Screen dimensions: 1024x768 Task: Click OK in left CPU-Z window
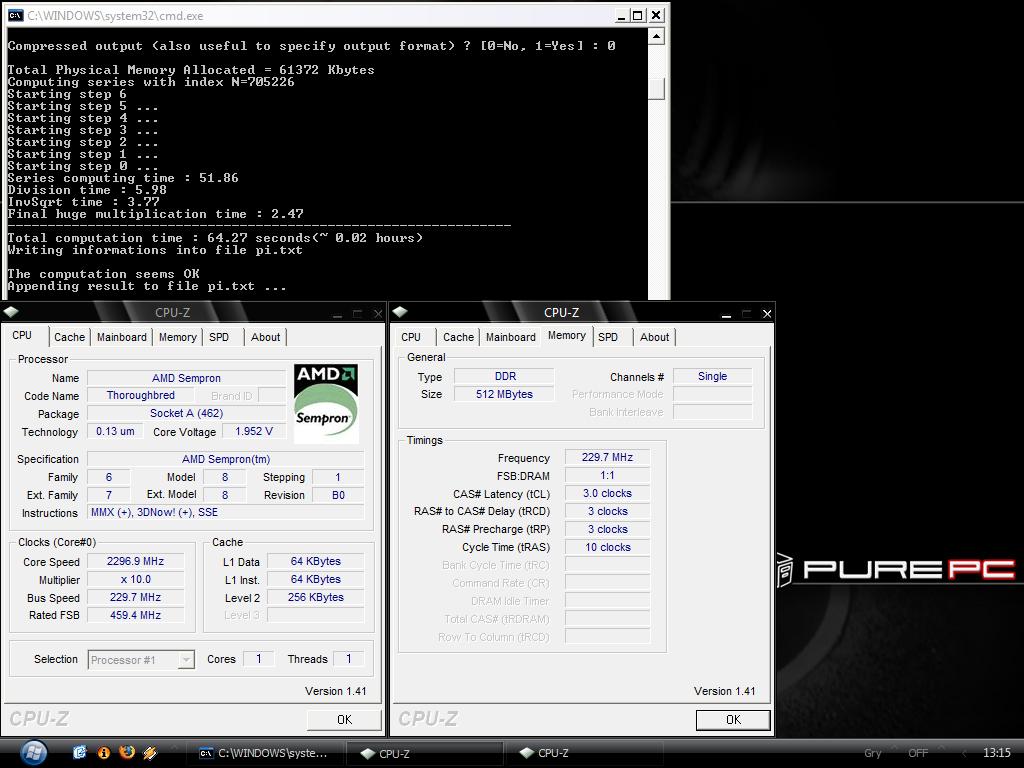click(x=344, y=720)
